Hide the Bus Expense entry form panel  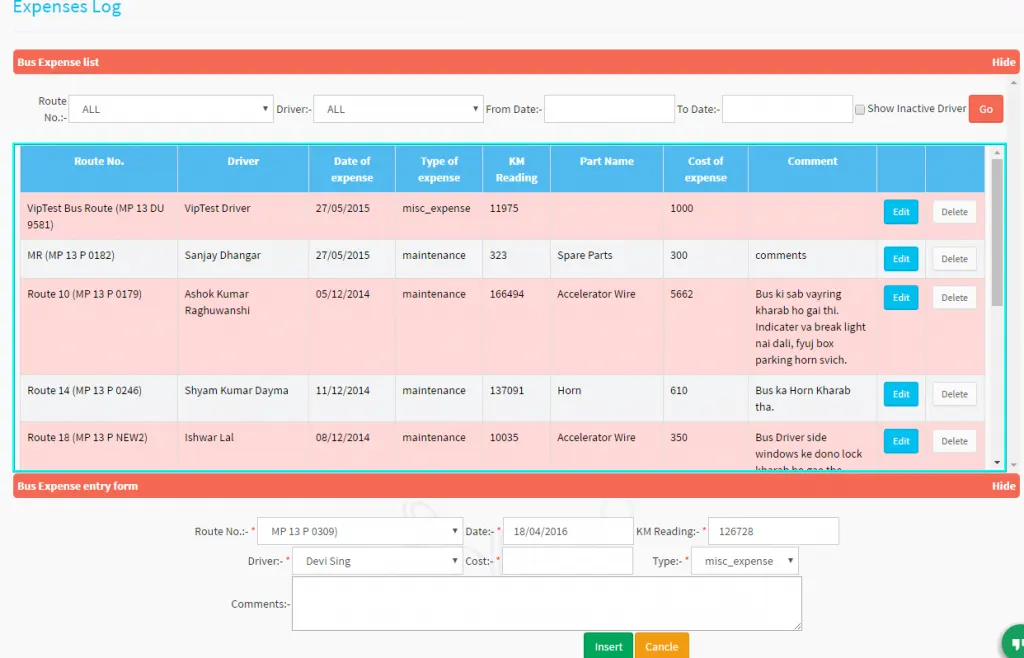[x=1003, y=486]
